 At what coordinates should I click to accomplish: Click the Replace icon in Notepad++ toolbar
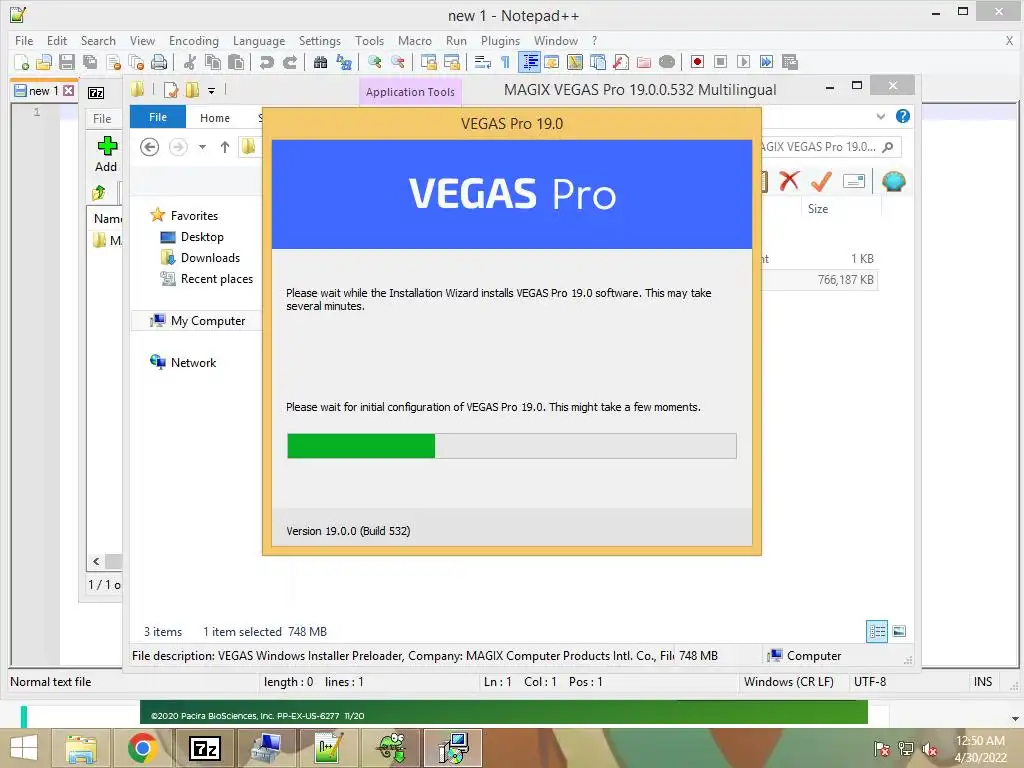(x=344, y=62)
